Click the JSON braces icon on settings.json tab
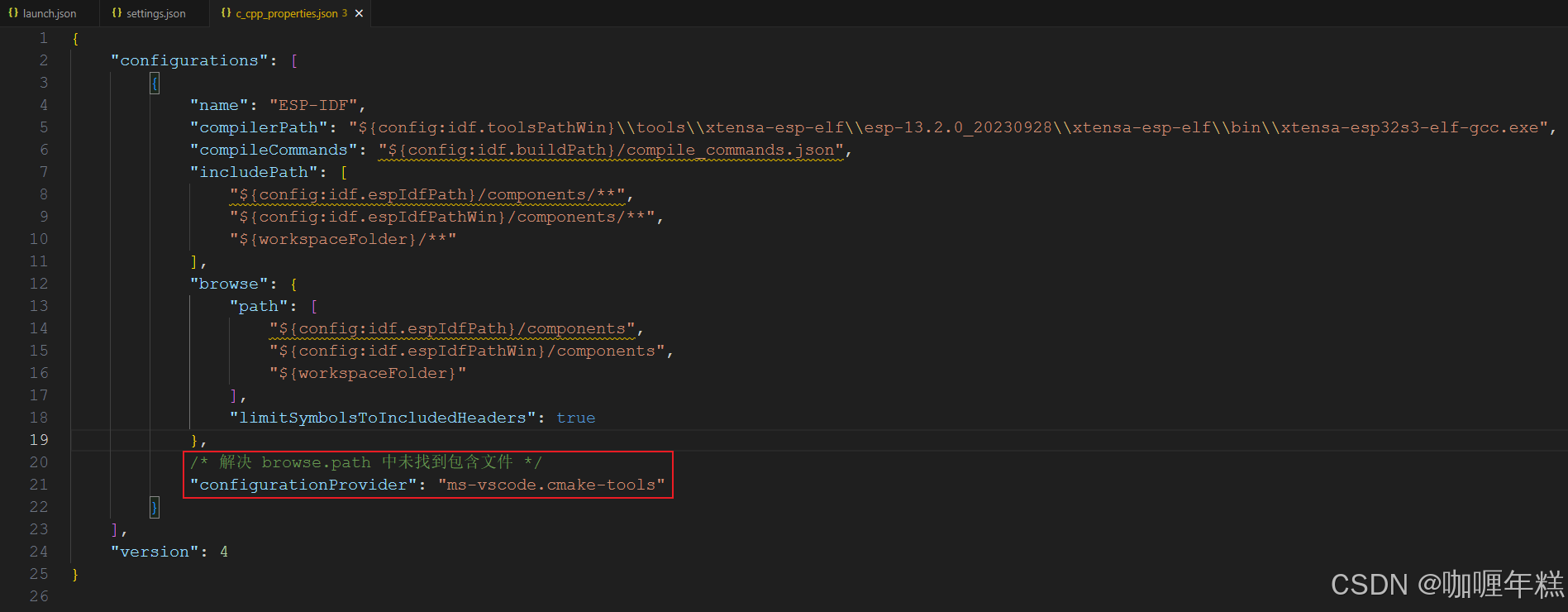 [117, 13]
